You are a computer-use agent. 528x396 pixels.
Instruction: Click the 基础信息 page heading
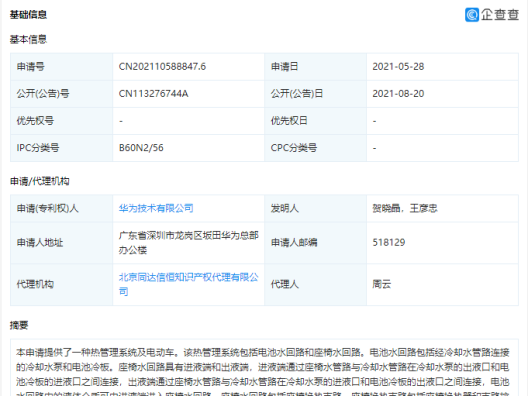click(x=28, y=15)
